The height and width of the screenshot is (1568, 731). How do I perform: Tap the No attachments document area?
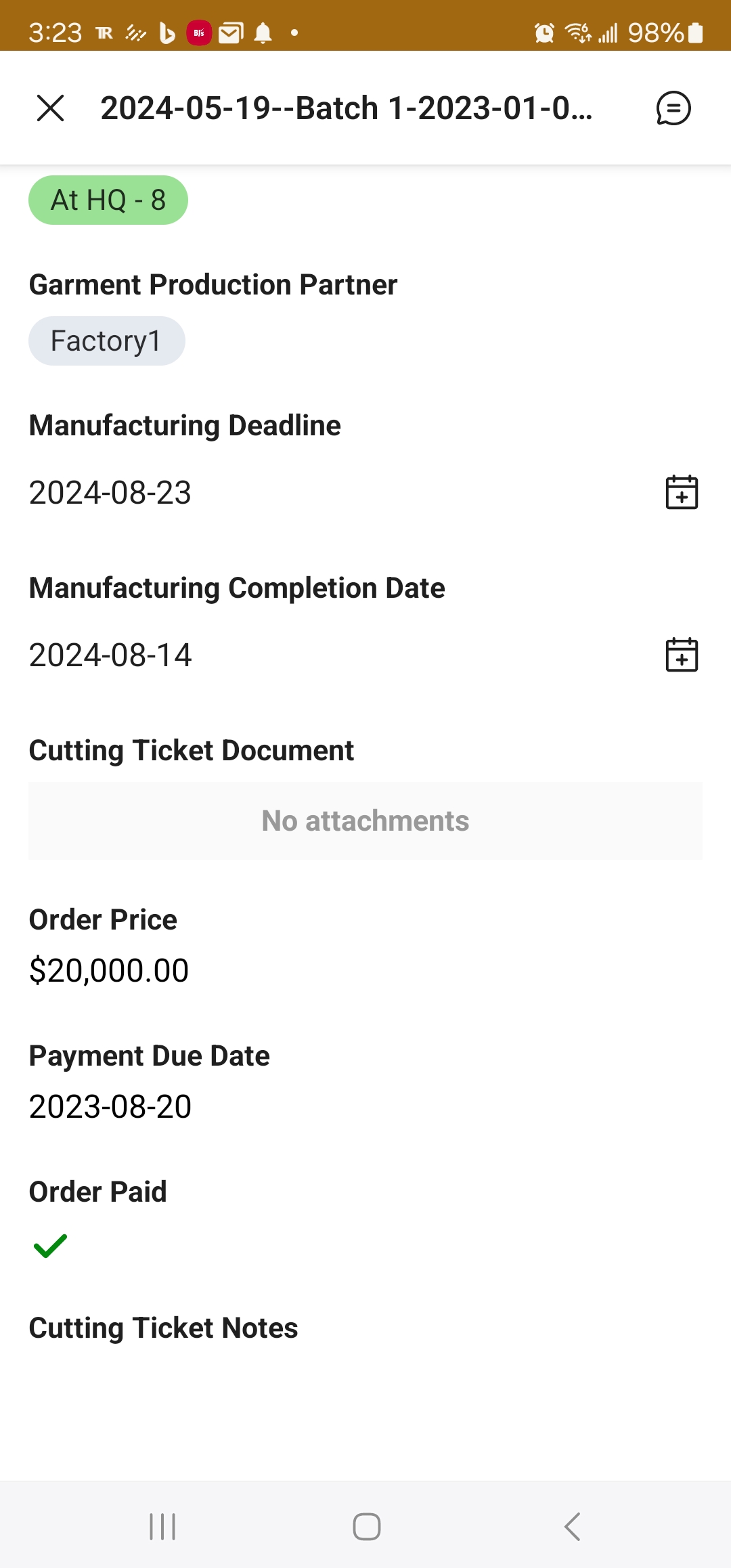365,821
